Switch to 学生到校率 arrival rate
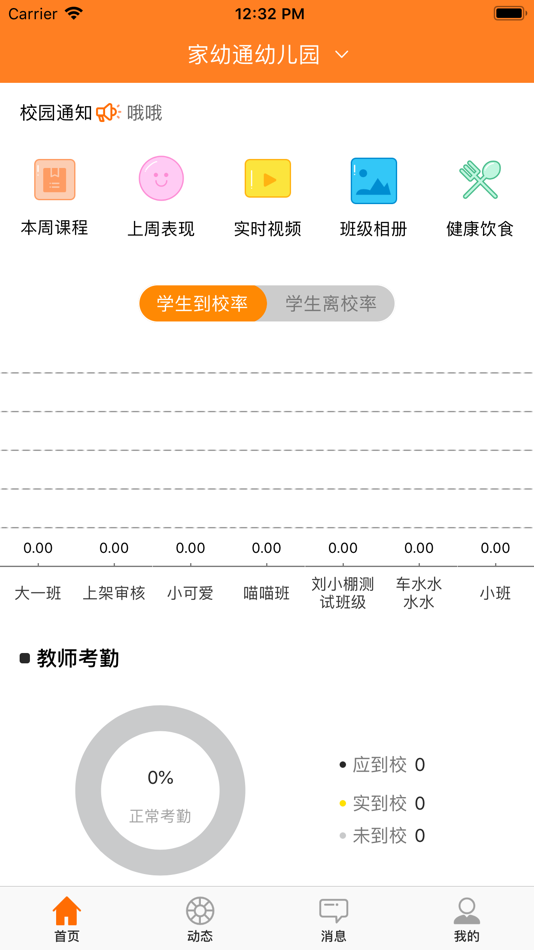The height and width of the screenshot is (950, 534). 203,304
